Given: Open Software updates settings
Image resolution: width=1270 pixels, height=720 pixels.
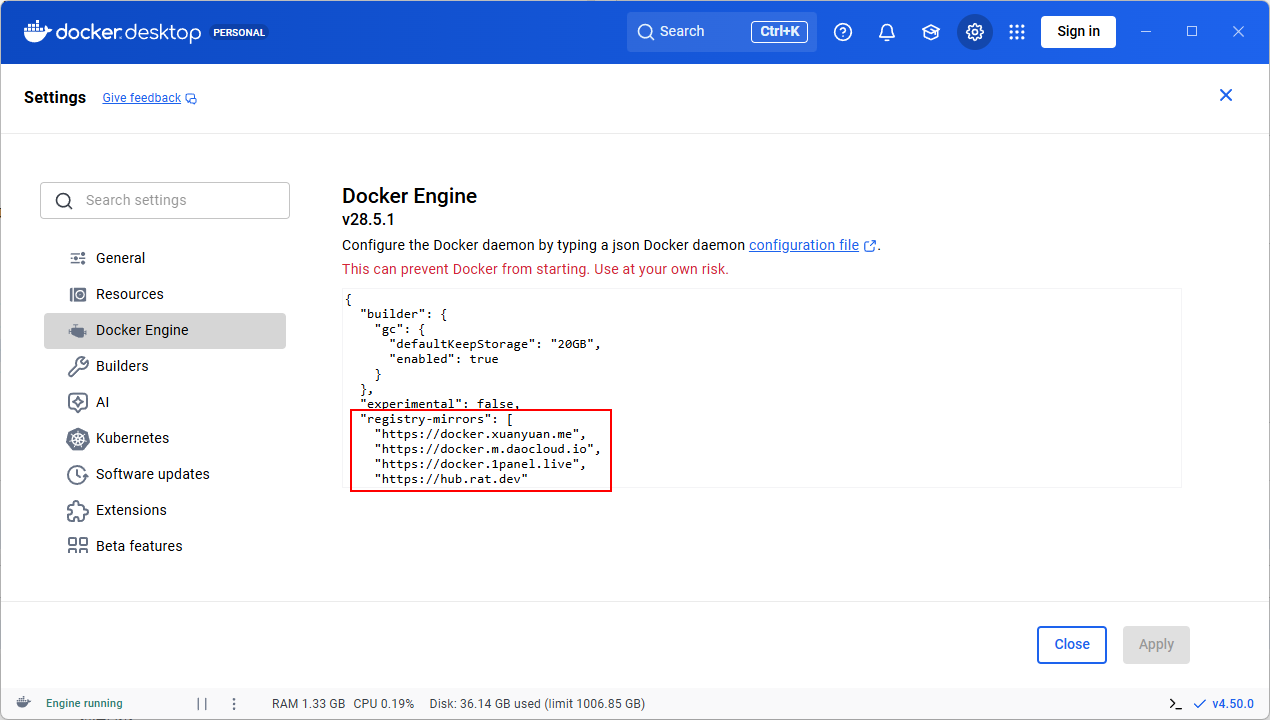Looking at the screenshot, I should pyautogui.click(x=165, y=474).
